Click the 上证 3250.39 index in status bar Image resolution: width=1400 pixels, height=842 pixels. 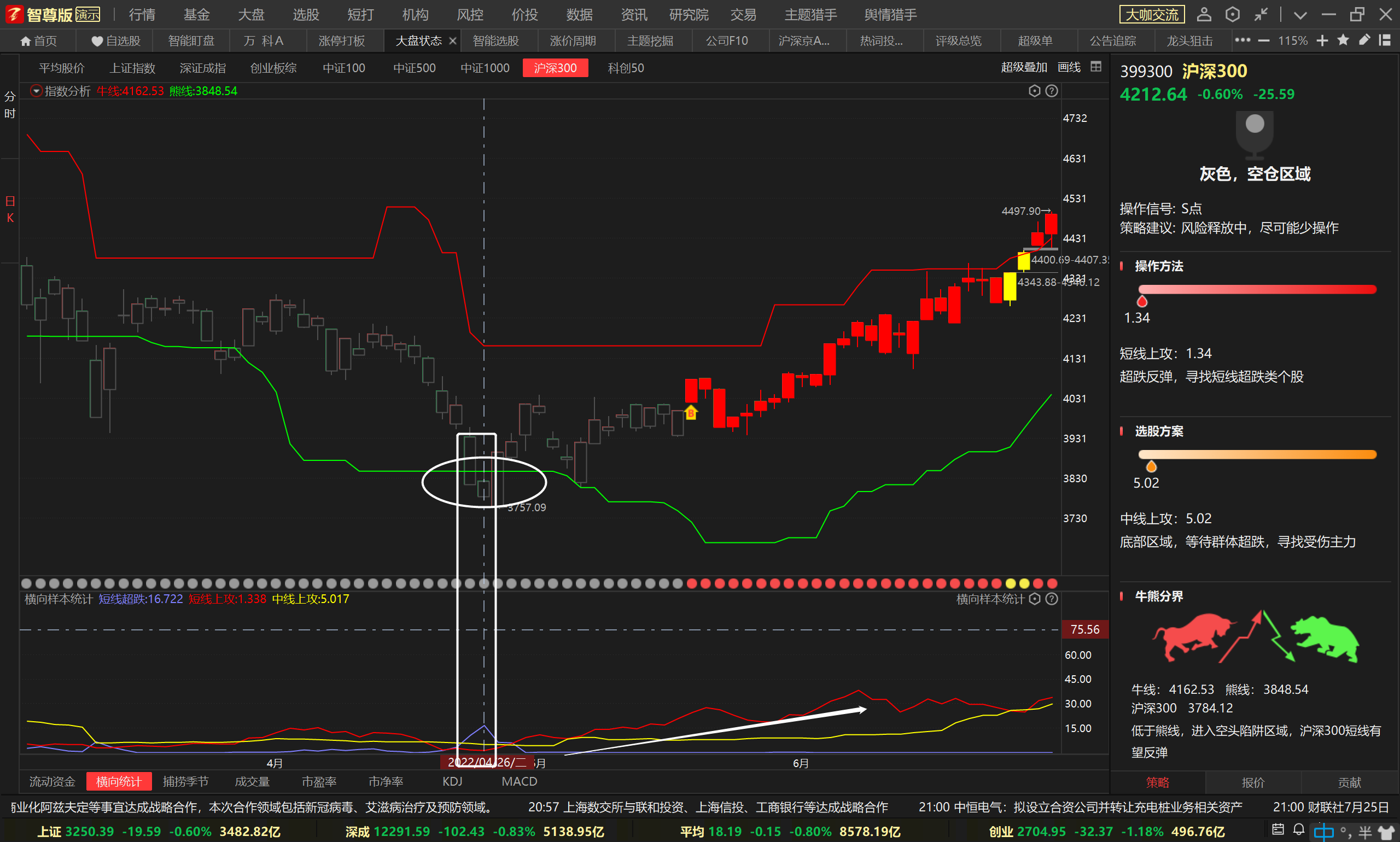pyautogui.click(x=159, y=832)
